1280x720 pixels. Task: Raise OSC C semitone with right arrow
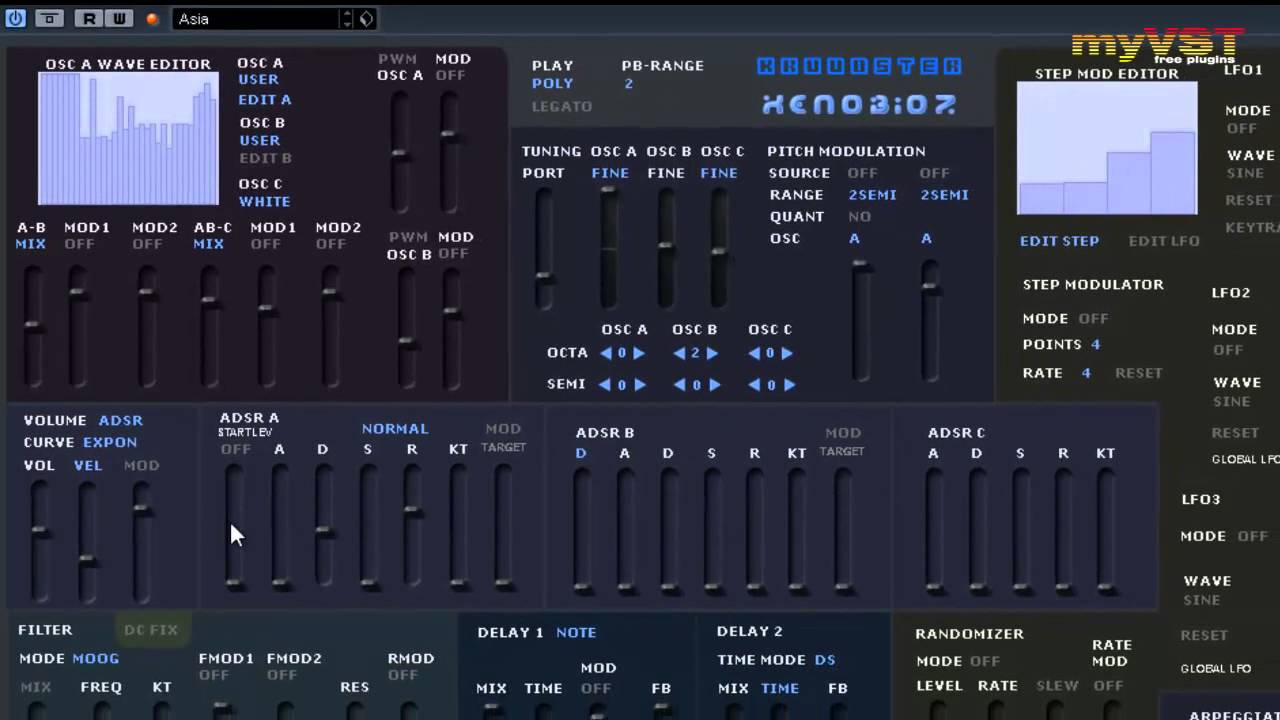point(789,385)
